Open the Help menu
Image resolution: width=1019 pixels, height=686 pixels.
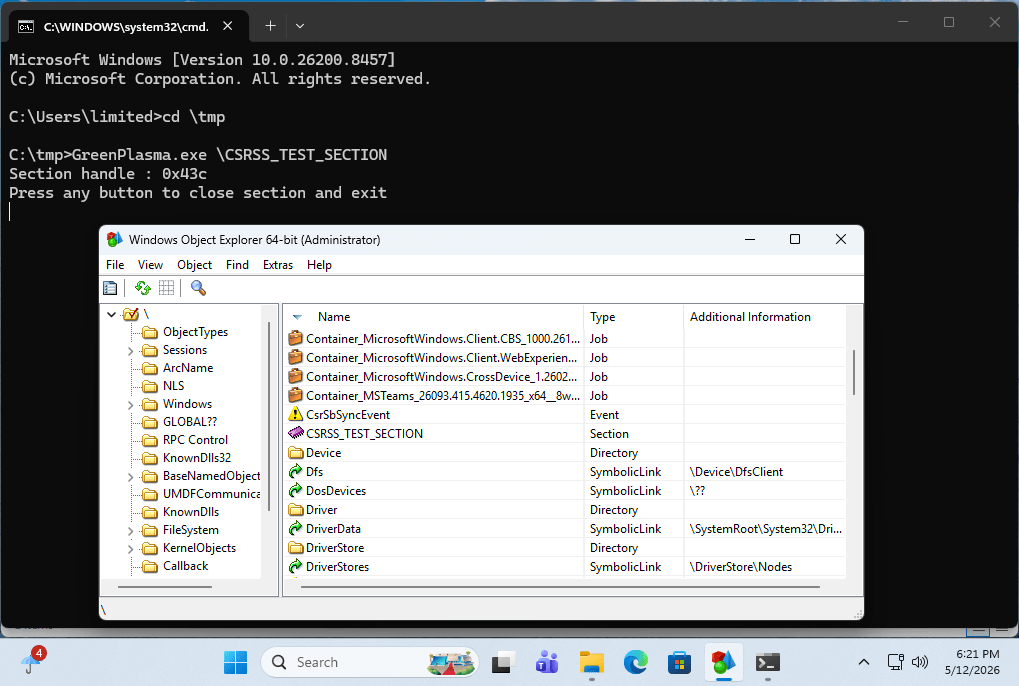tap(319, 264)
